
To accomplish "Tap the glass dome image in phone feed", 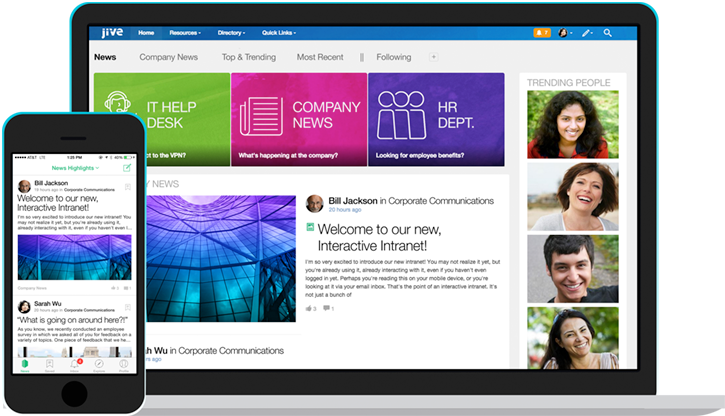I will coord(74,257).
